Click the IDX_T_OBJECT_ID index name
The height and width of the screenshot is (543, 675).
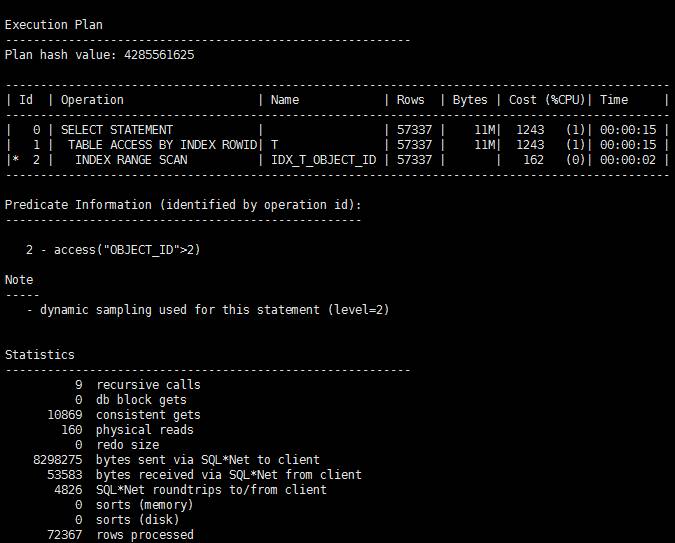pyautogui.click(x=323, y=160)
